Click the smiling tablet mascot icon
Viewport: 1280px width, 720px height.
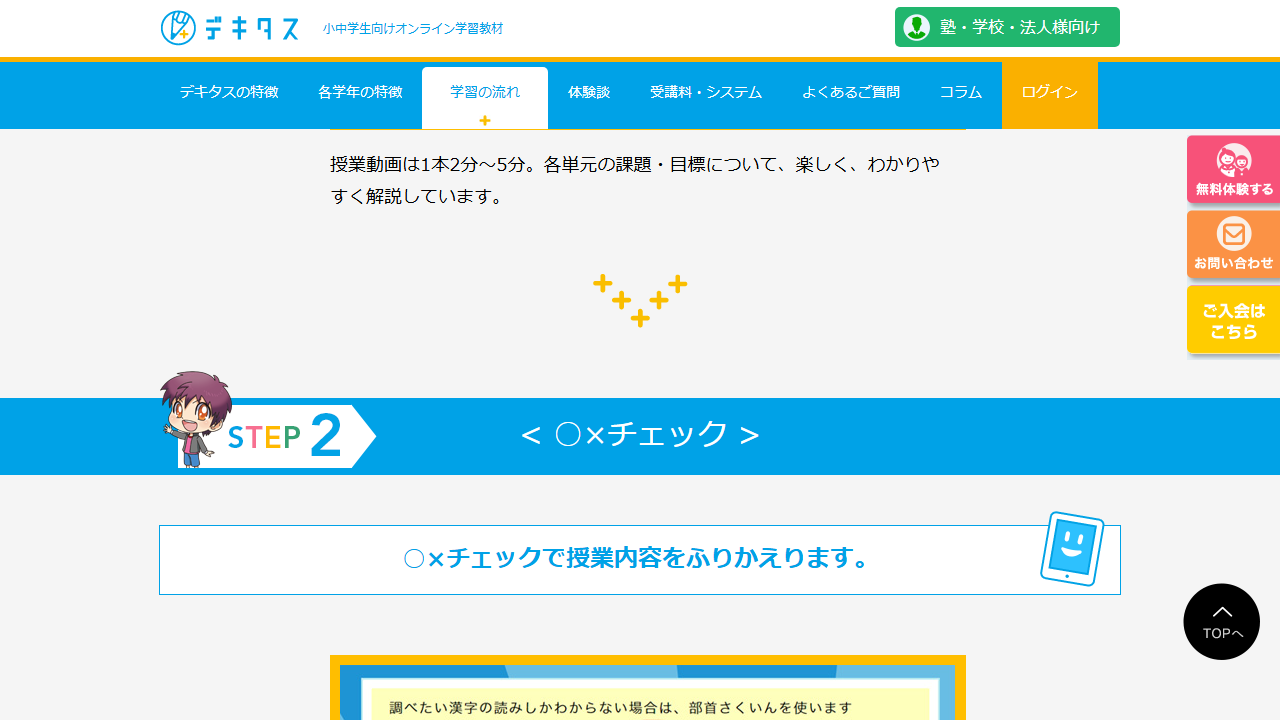coord(1072,549)
